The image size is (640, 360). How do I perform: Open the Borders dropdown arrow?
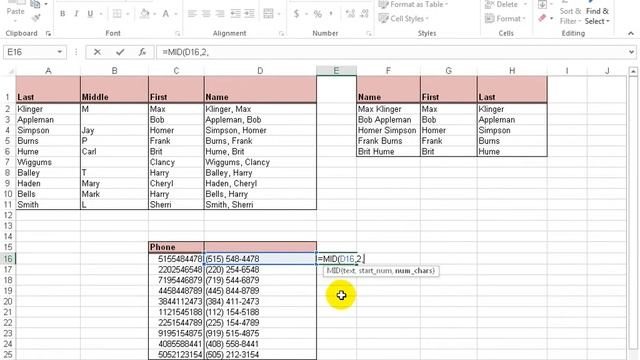coord(127,14)
